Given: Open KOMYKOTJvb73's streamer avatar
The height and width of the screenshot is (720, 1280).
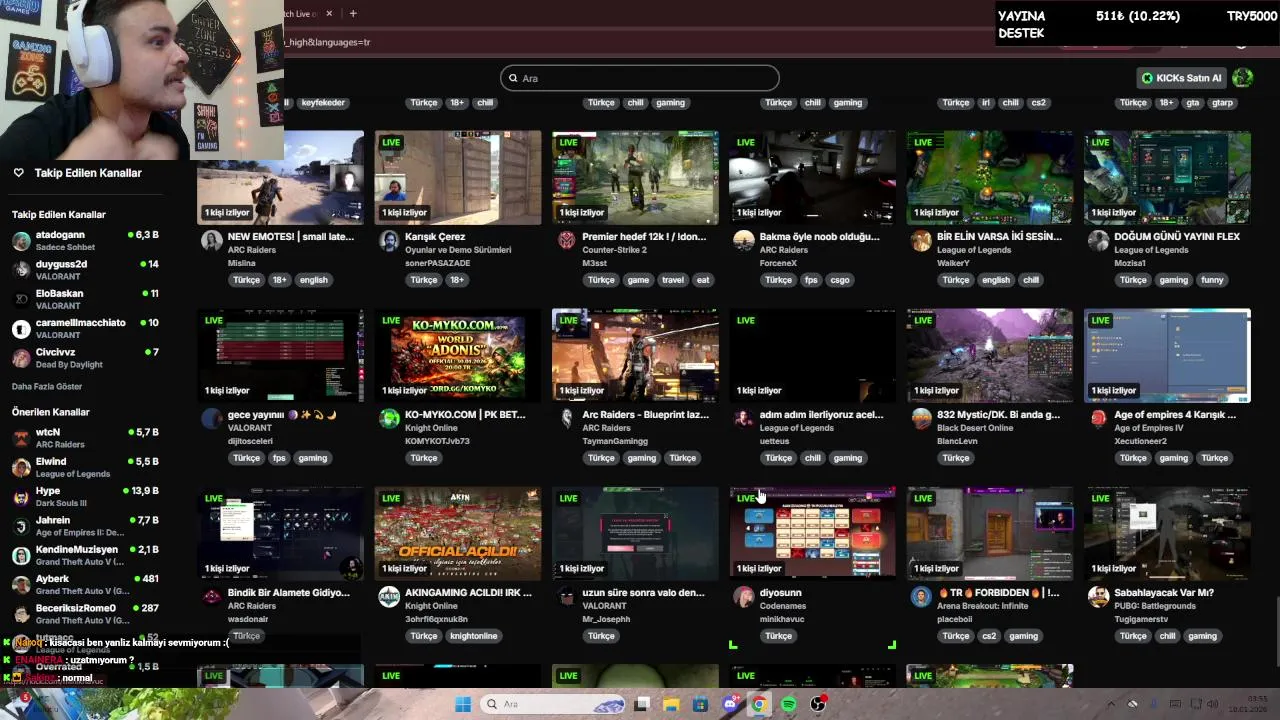Looking at the screenshot, I should coord(389,419).
